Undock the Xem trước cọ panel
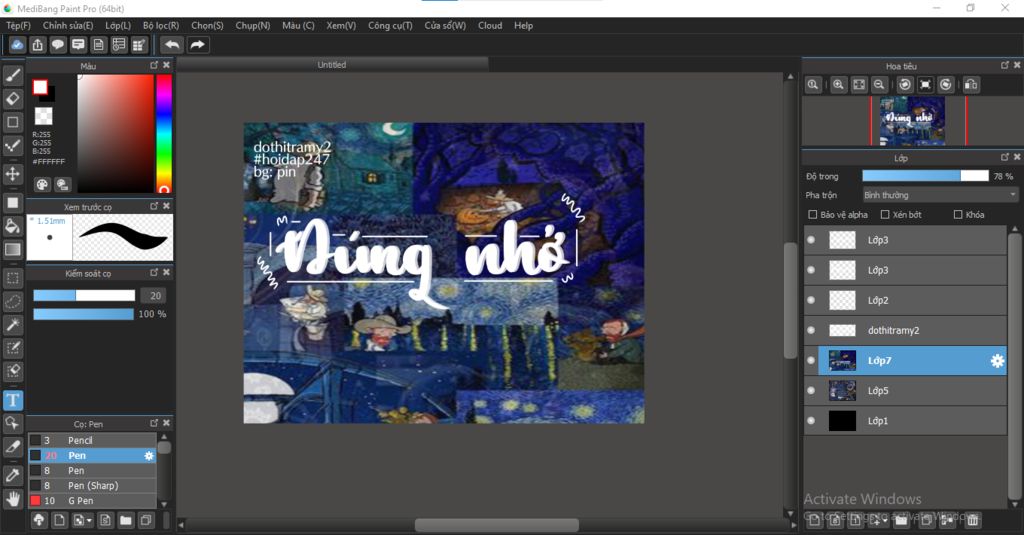The image size is (1024, 535). click(x=154, y=206)
